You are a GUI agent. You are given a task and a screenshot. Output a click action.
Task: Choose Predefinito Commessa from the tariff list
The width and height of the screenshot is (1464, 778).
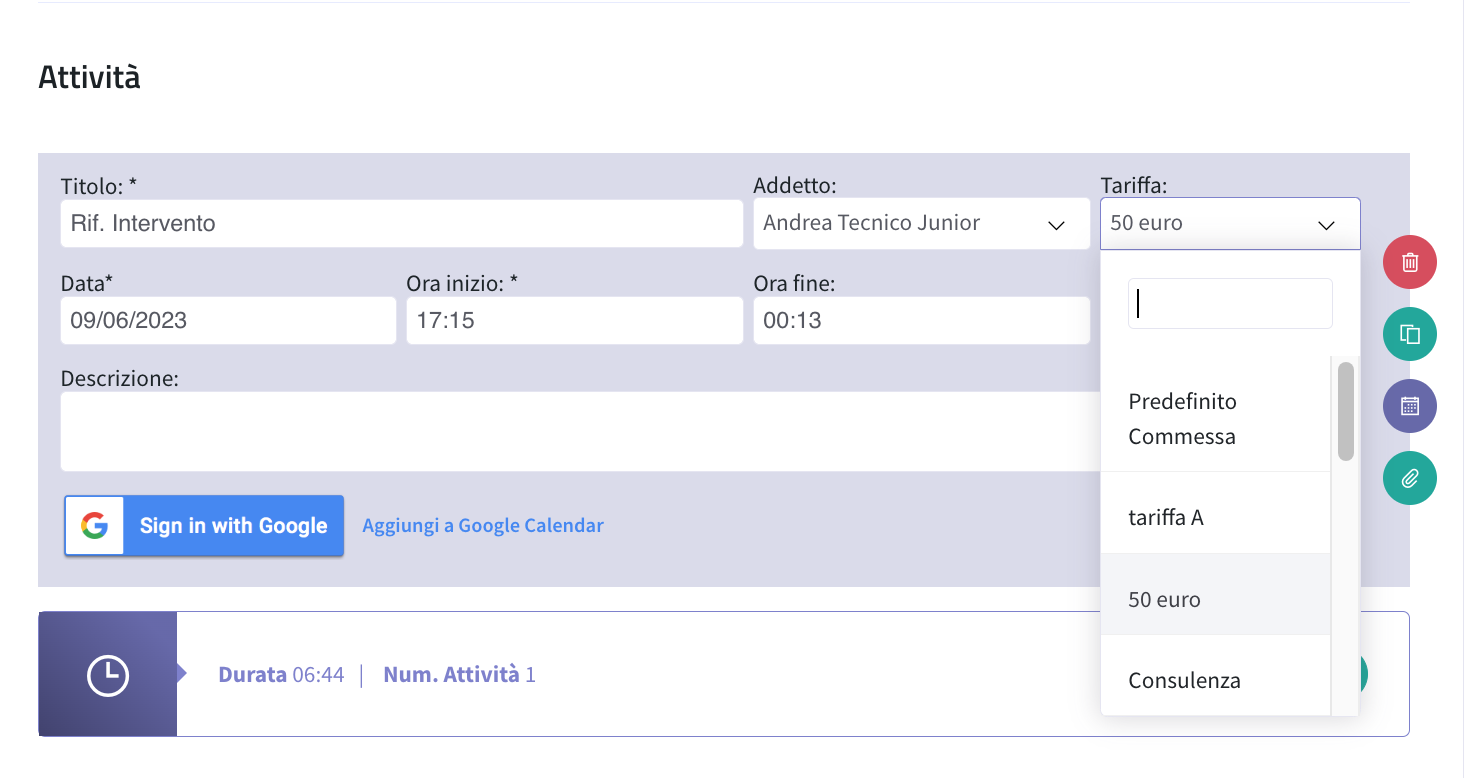1216,419
